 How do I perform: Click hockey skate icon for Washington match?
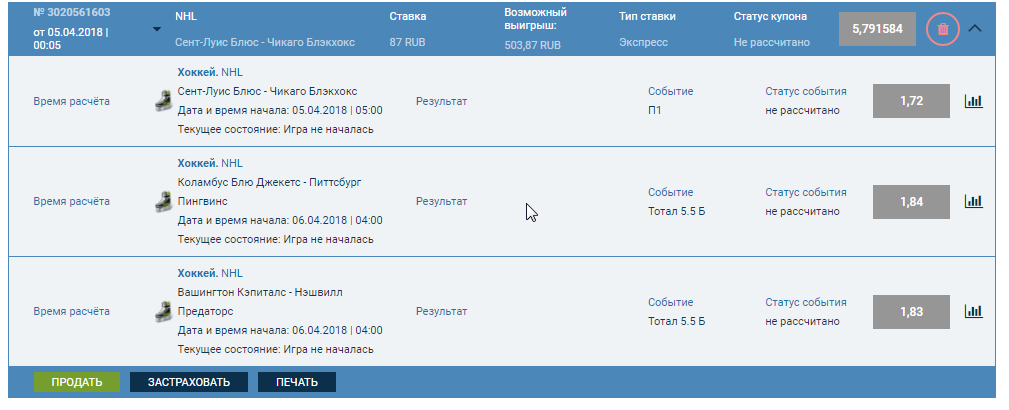point(162,311)
